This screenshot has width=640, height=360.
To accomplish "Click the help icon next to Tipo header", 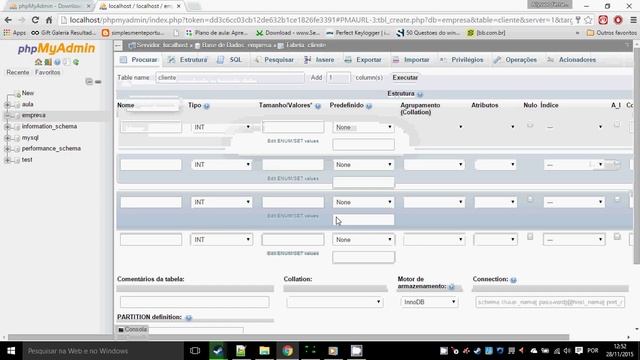I will pyautogui.click(x=207, y=106).
